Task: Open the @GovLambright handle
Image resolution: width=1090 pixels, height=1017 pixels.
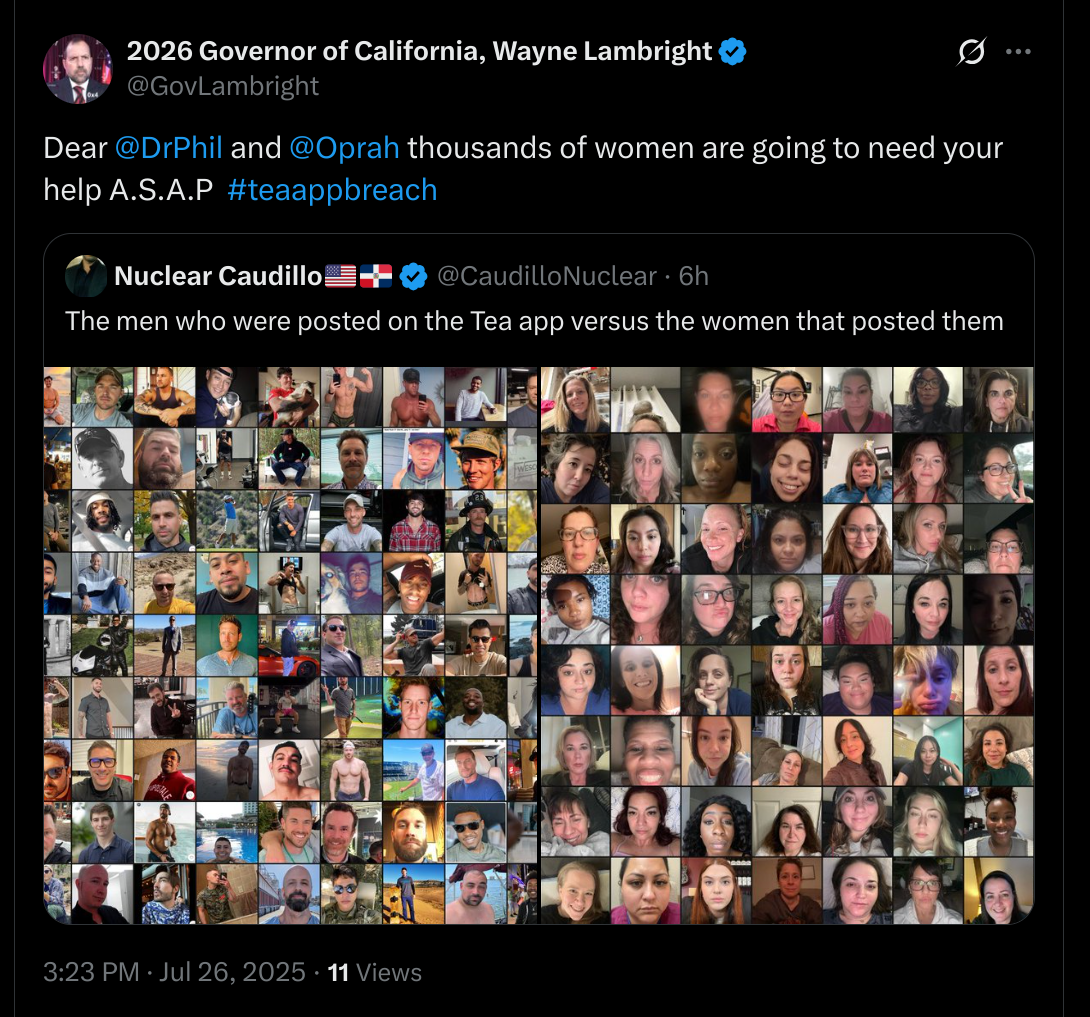Action: pyautogui.click(x=222, y=86)
